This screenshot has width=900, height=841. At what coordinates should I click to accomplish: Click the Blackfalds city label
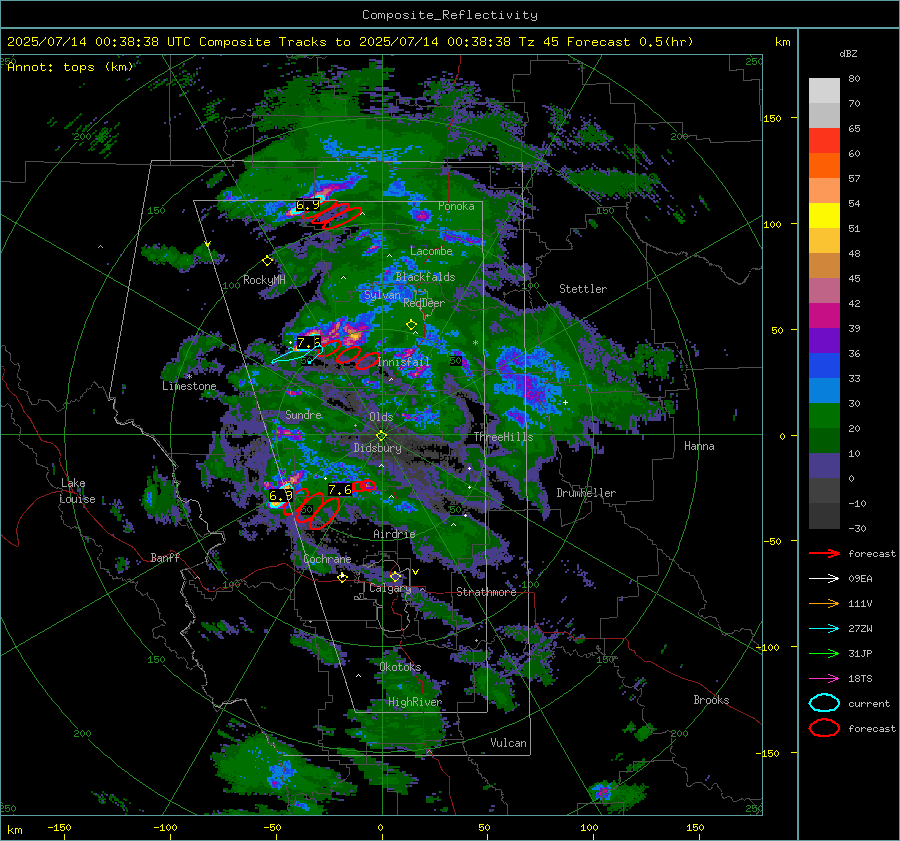point(425,277)
